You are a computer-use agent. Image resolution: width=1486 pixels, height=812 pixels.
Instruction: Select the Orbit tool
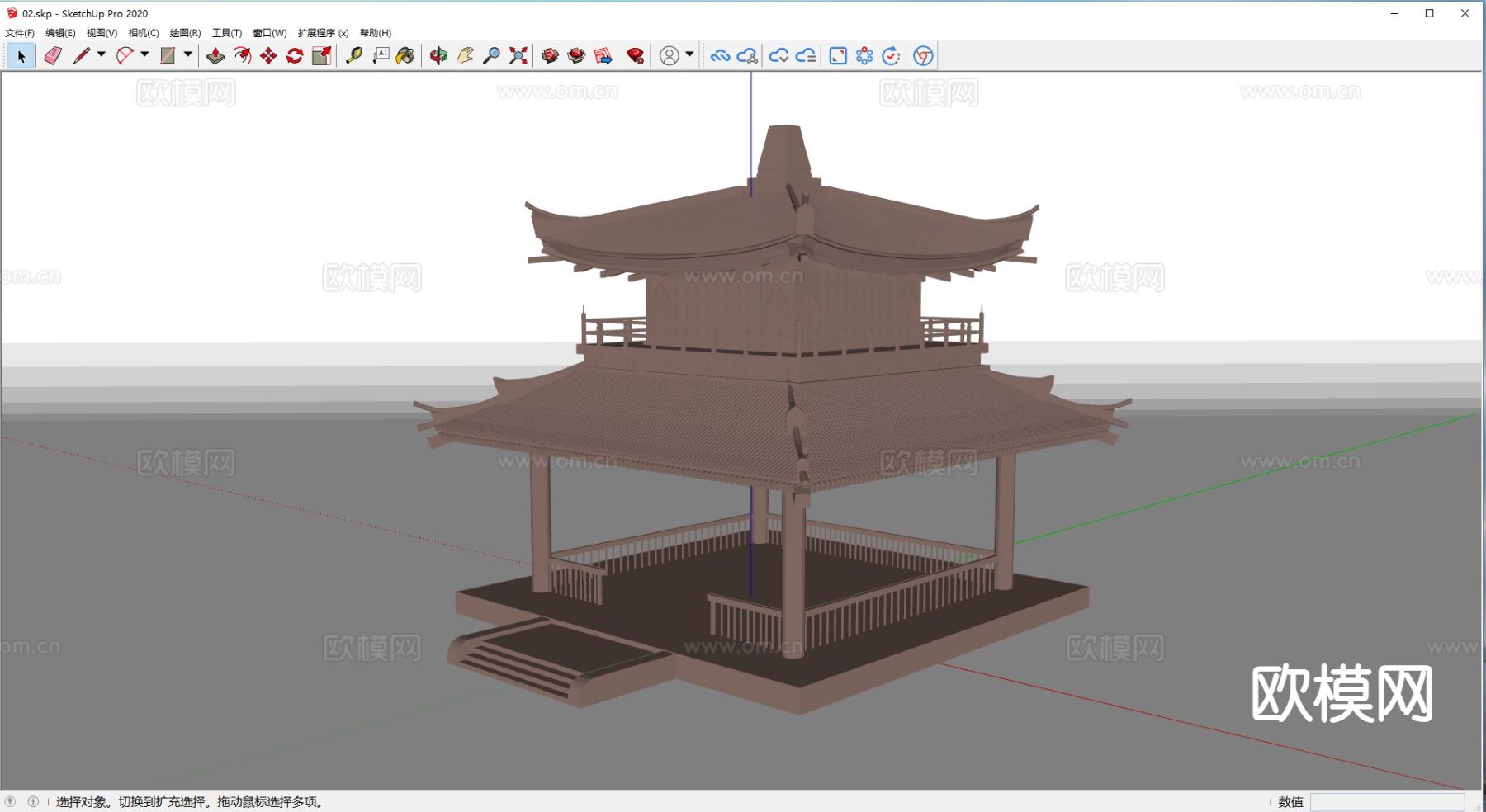(x=438, y=55)
